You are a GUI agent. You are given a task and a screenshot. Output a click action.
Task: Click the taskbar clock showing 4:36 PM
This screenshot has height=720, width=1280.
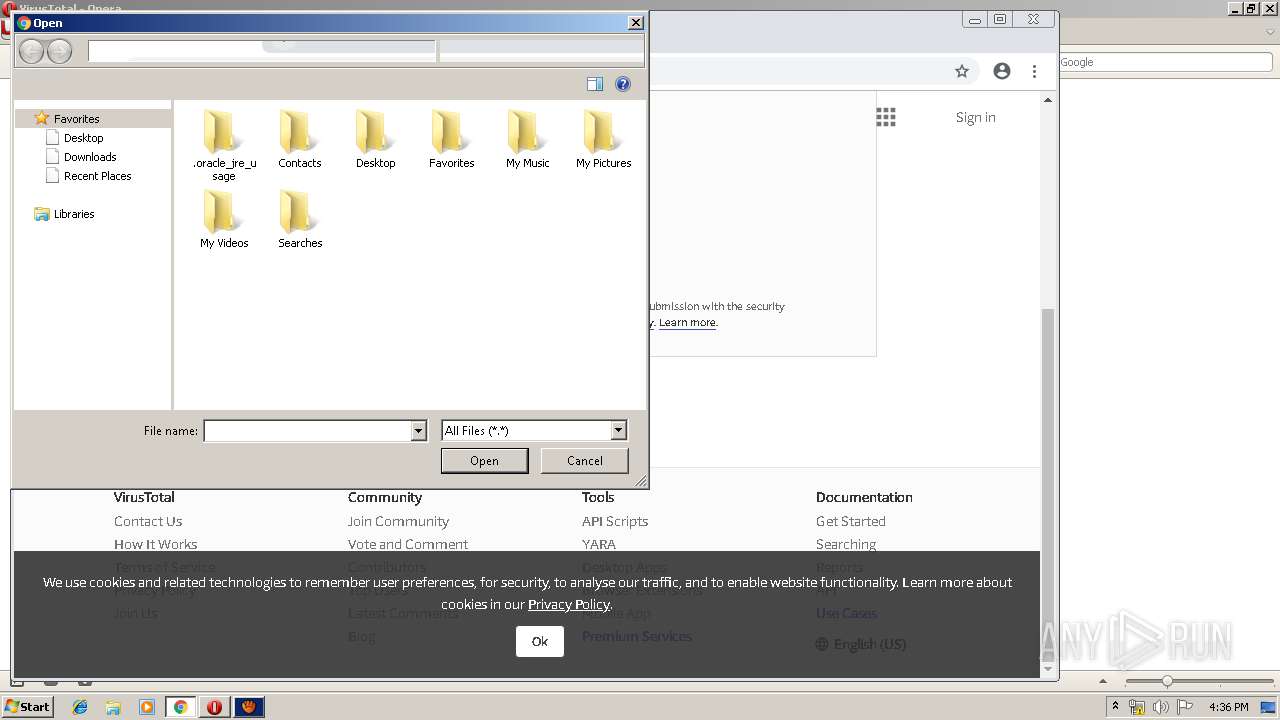[x=1228, y=707]
